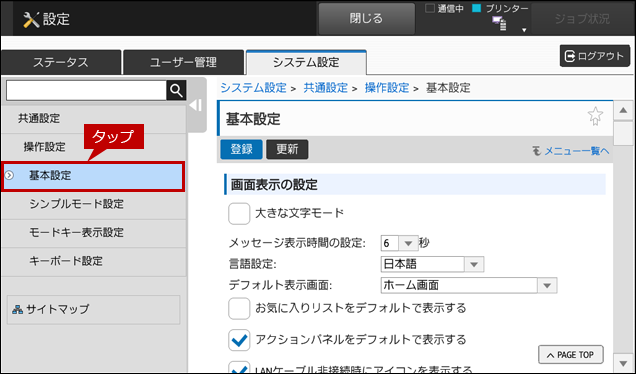
Task: Focus the settings search input field
Action: click(86, 90)
